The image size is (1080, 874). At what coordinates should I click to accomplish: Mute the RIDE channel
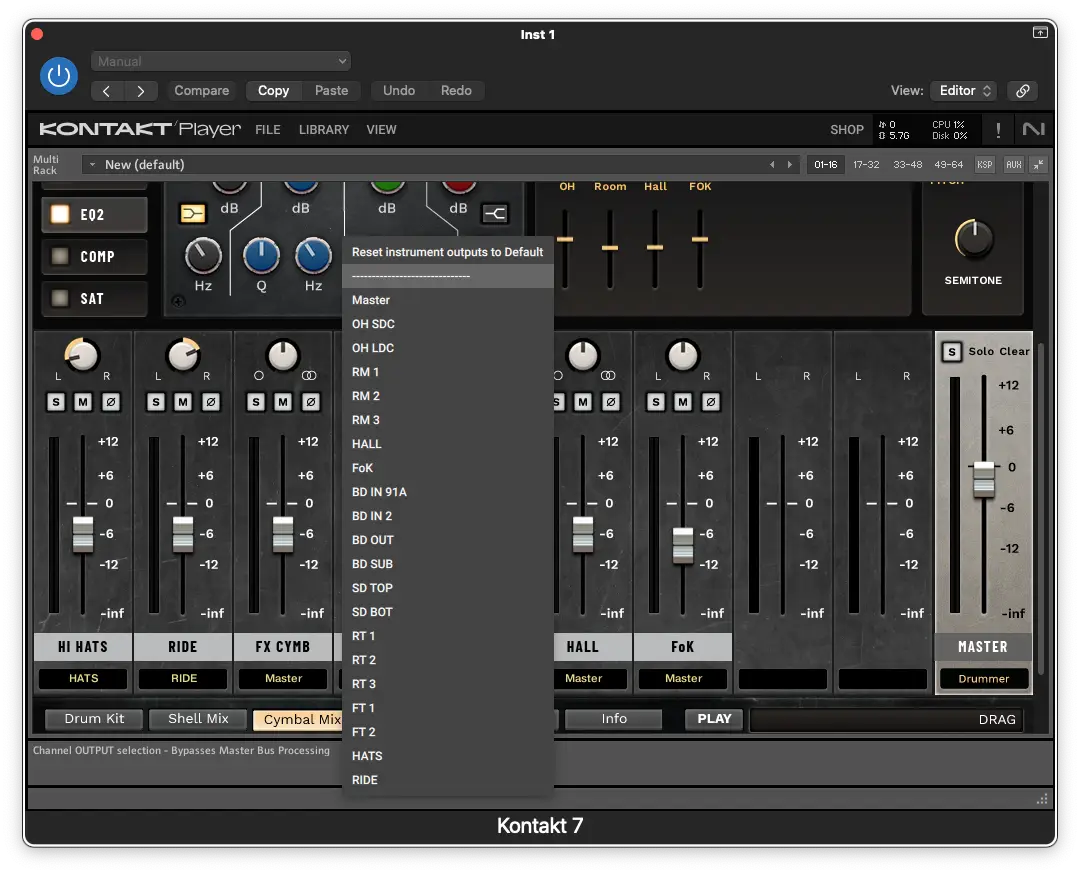(183, 402)
